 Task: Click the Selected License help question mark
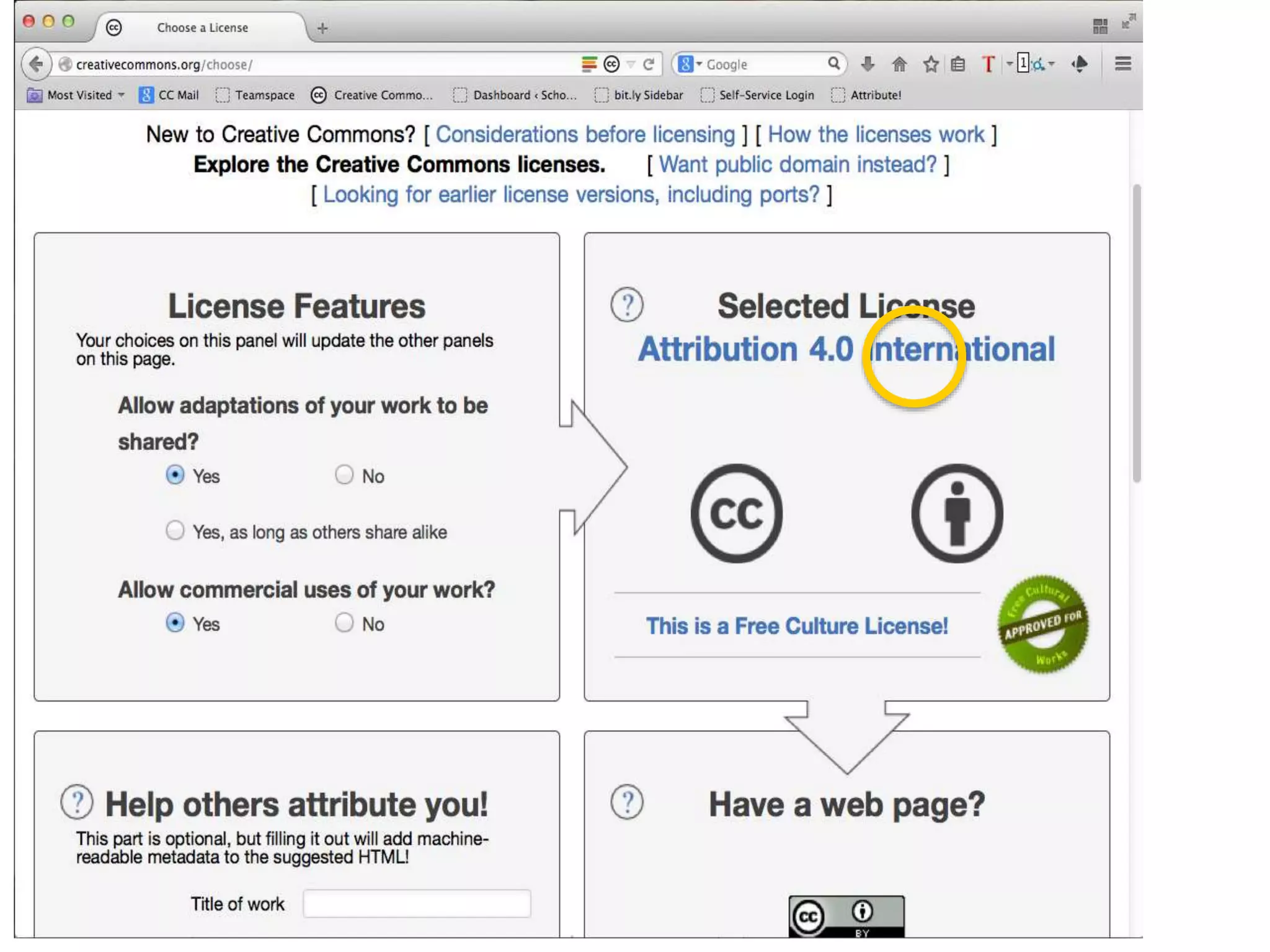(627, 305)
